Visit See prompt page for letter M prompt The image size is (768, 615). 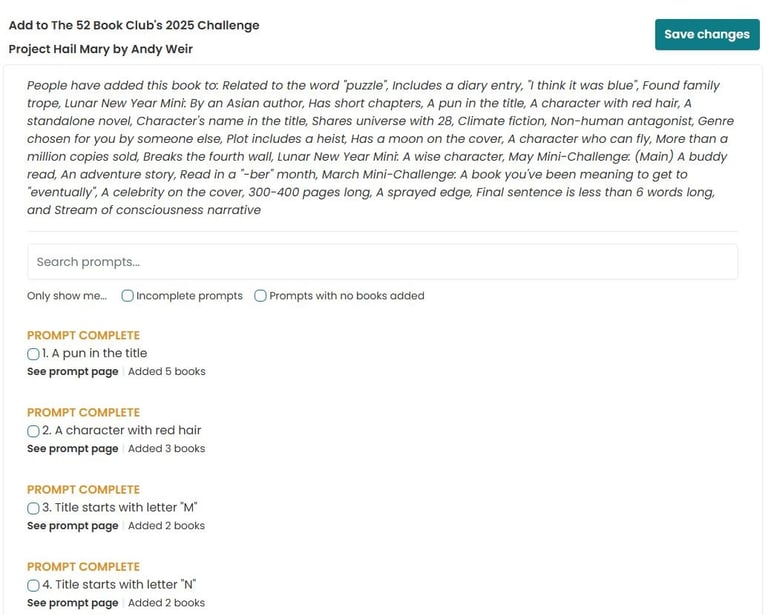click(72, 526)
